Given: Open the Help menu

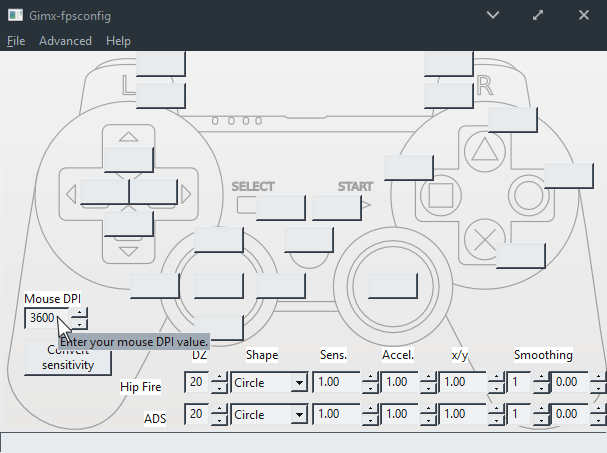Looking at the screenshot, I should 118,41.
